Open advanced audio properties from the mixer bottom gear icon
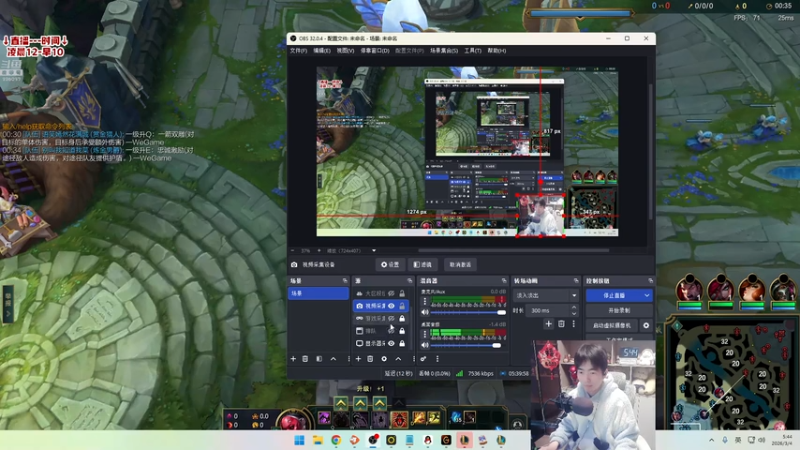The width and height of the screenshot is (800, 450). point(423,359)
